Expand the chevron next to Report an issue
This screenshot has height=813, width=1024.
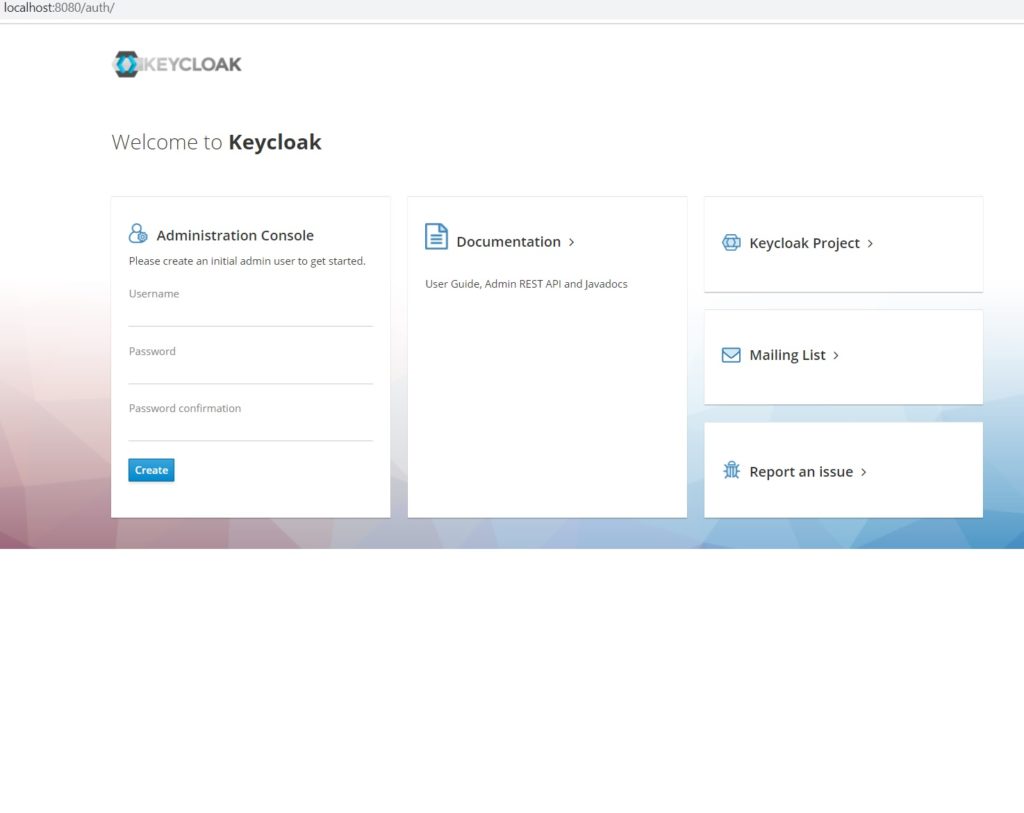tap(866, 471)
